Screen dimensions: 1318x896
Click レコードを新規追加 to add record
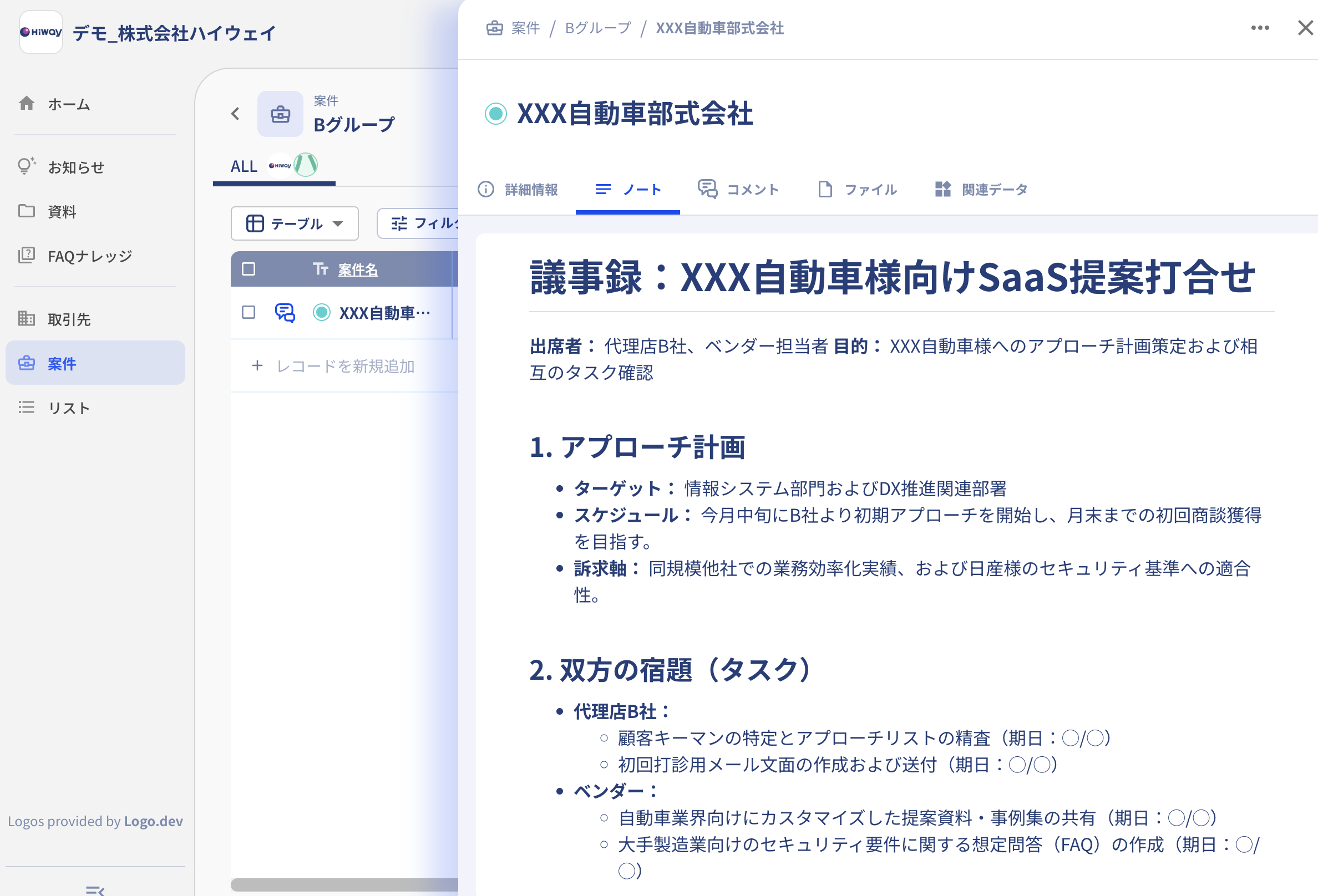pos(345,366)
